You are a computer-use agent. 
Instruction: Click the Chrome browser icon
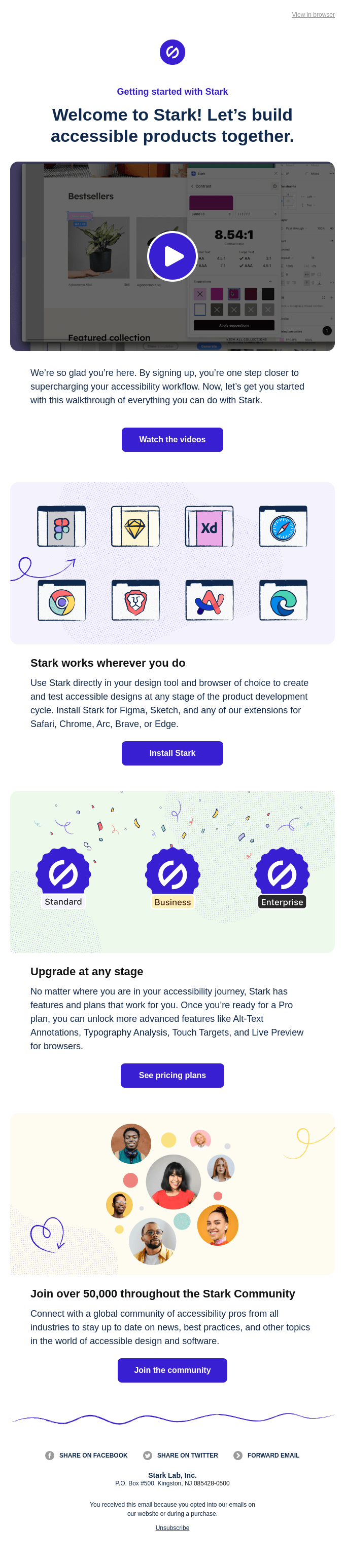click(61, 601)
